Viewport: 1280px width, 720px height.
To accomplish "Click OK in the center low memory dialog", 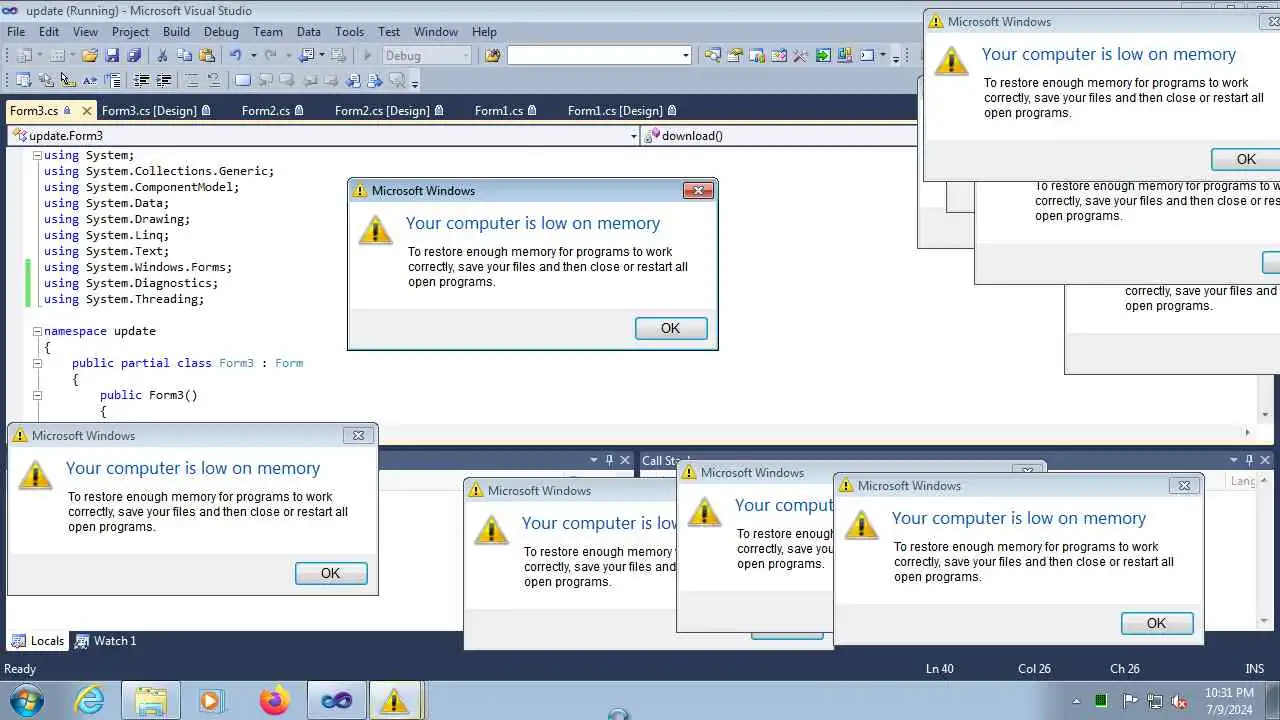I will pos(671,328).
